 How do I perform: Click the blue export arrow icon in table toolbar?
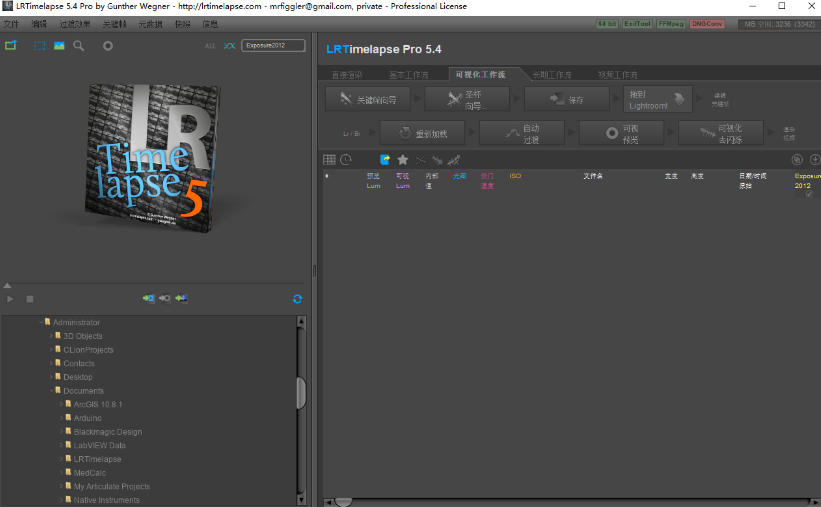coord(385,159)
